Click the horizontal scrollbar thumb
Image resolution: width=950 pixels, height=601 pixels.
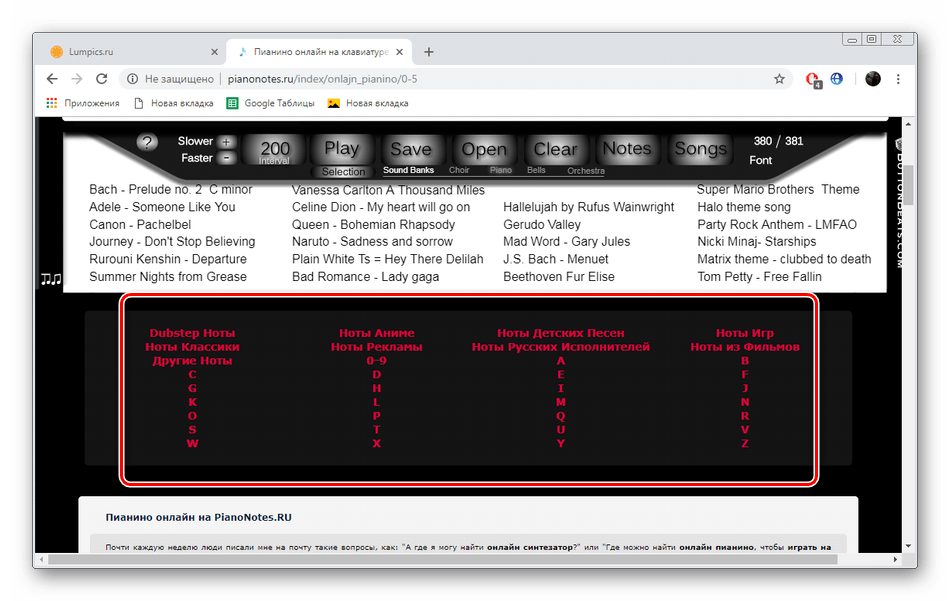[x=442, y=560]
